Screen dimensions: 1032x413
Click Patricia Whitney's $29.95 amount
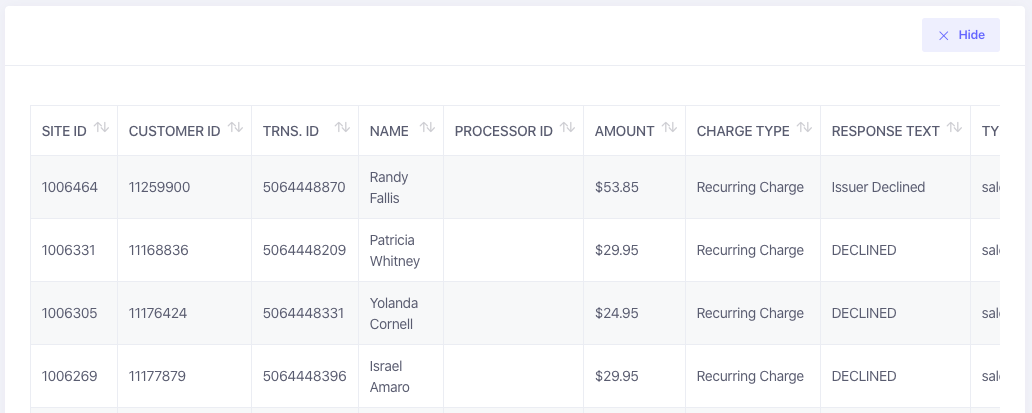(x=617, y=251)
